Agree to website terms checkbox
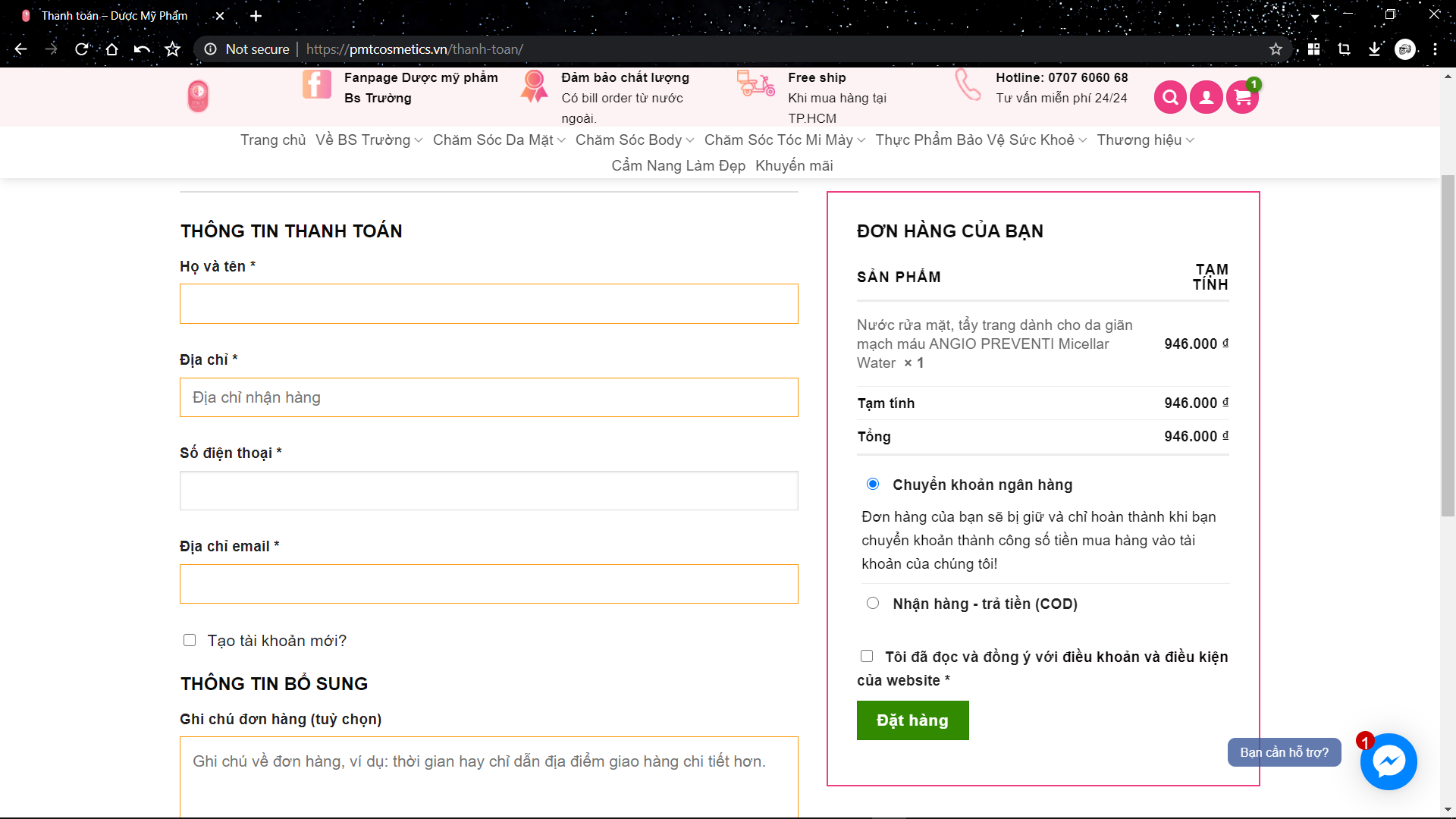The width and height of the screenshot is (1456, 819). click(867, 656)
